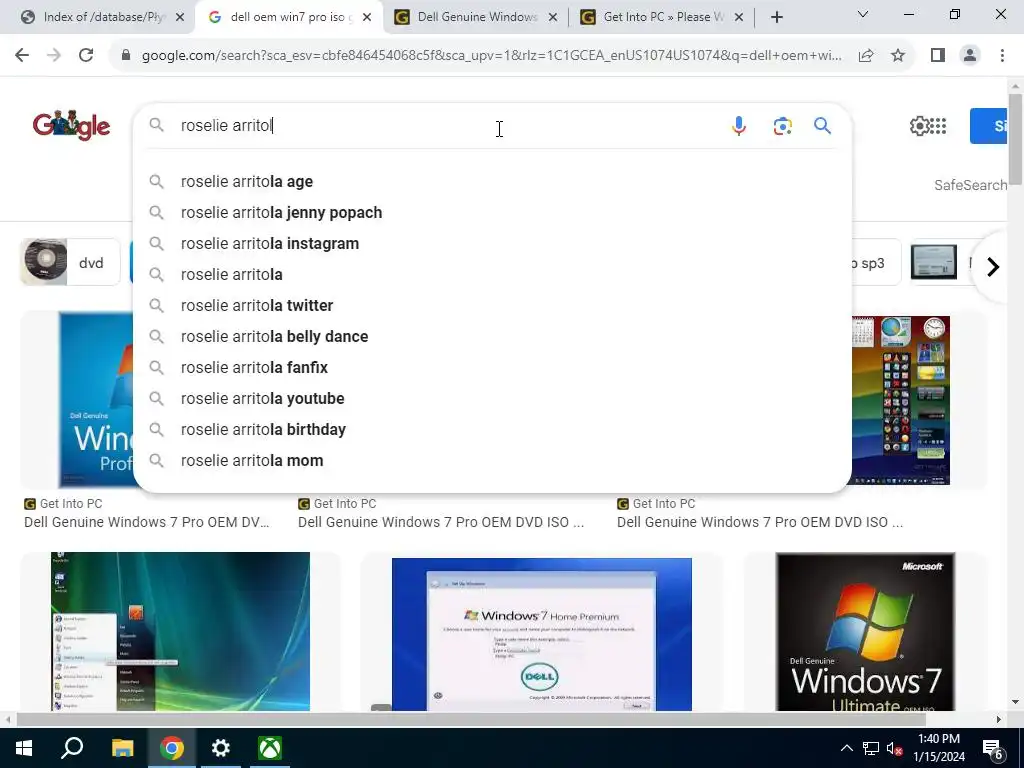This screenshot has width=1024, height=768.
Task: Open Windows 7 Home Premium Dell setup image
Action: click(x=541, y=634)
